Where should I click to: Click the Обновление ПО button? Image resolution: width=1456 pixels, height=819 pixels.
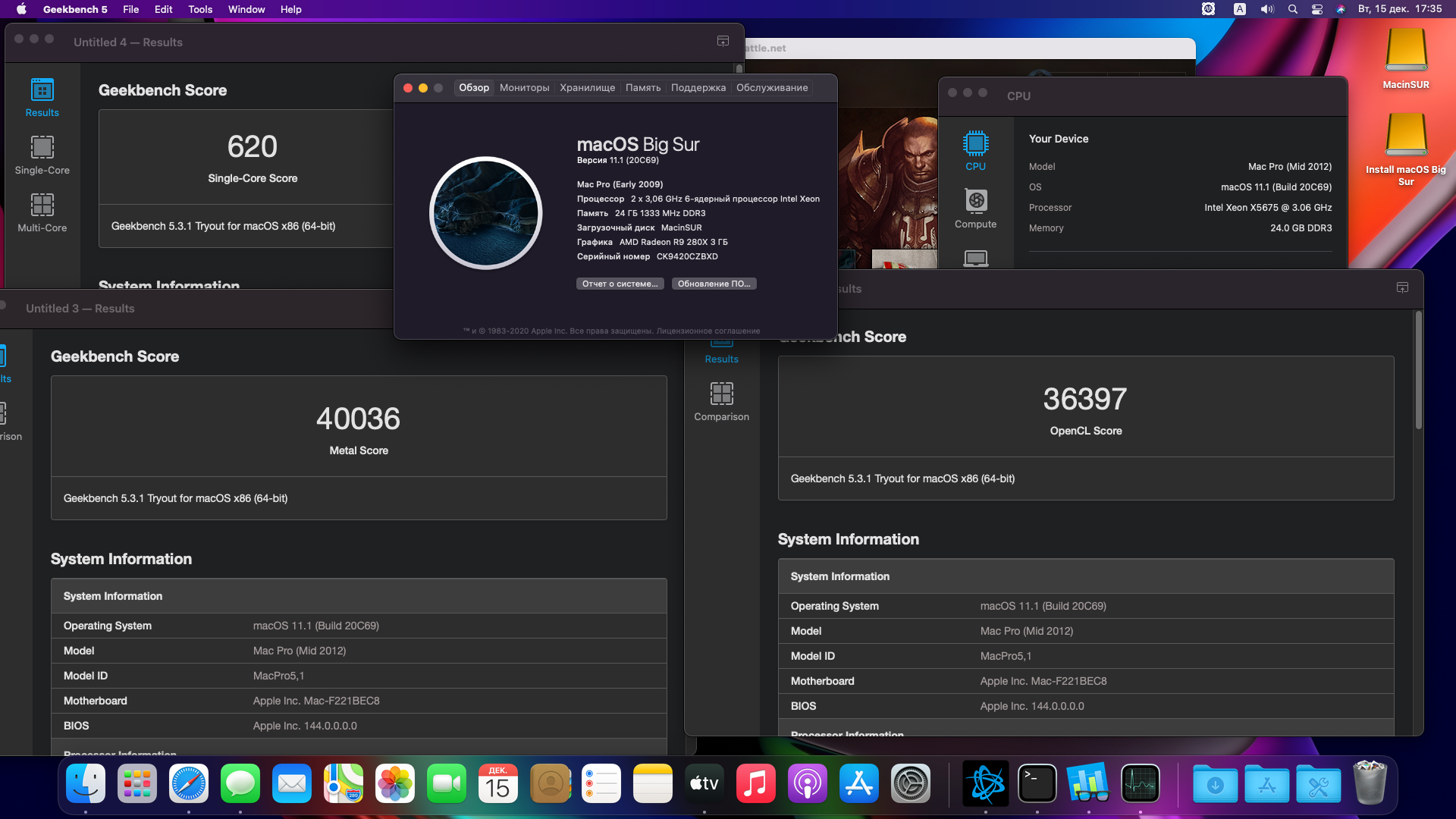click(714, 284)
